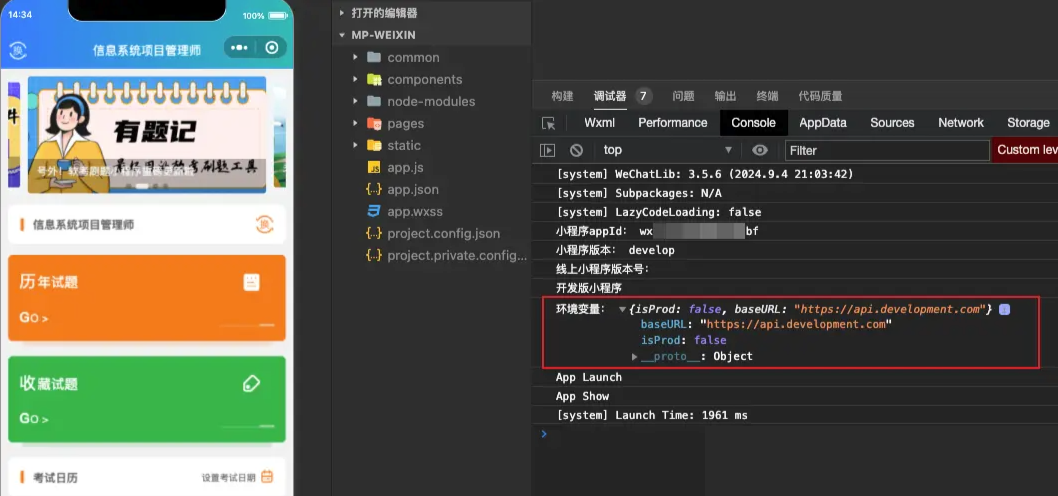Viewport: 1058px width, 496px height.
Task: Switch to 代码质量 tab
Action: point(820,96)
